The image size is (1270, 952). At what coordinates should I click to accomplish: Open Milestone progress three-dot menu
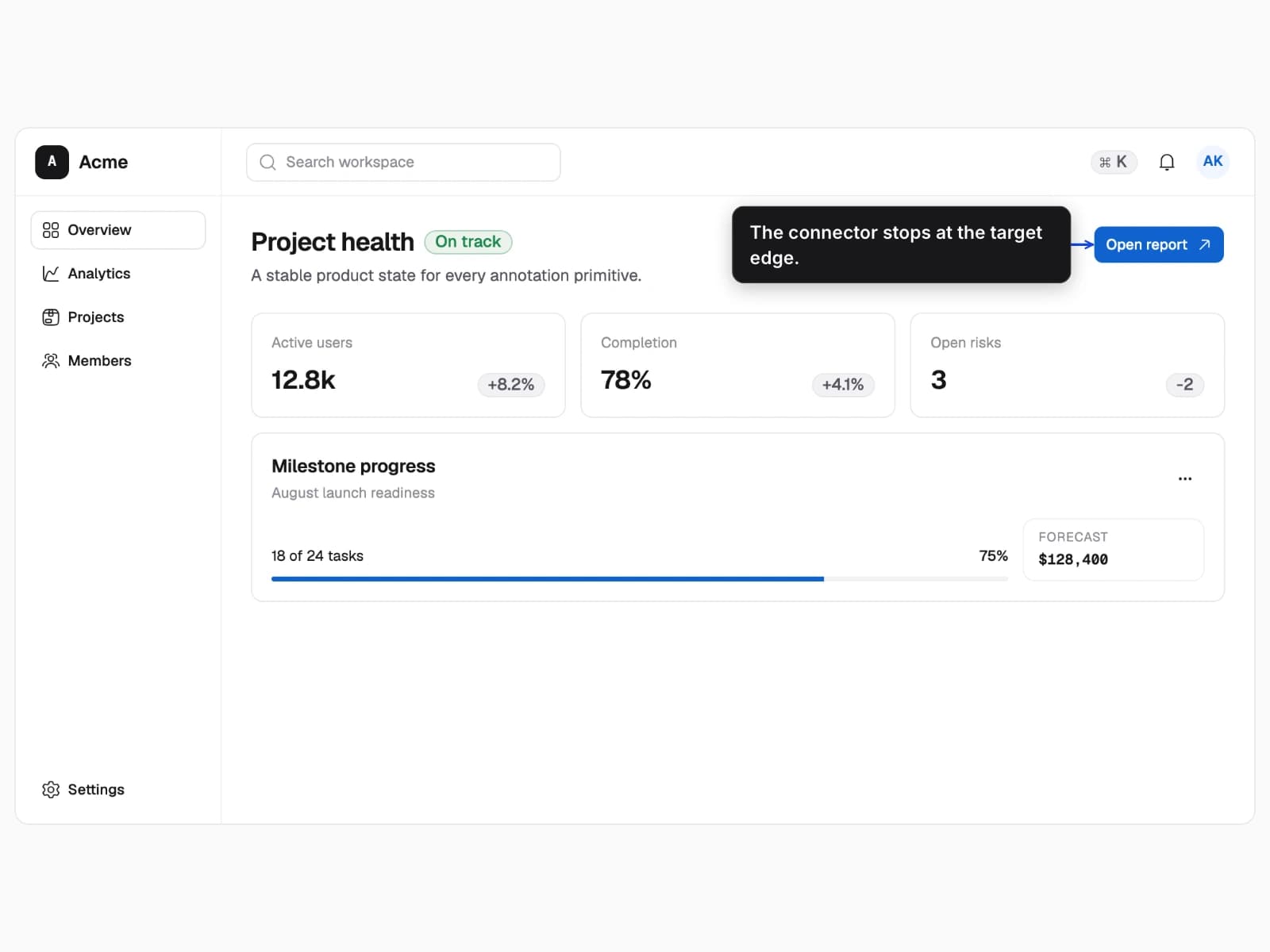point(1184,478)
